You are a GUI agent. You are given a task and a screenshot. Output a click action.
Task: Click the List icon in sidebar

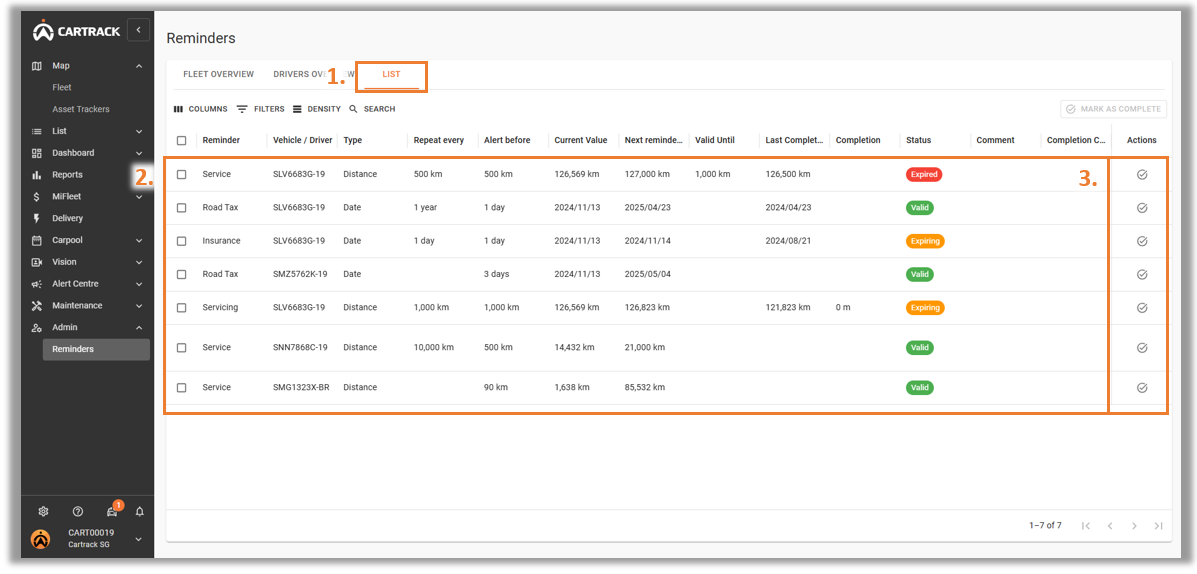[x=37, y=131]
